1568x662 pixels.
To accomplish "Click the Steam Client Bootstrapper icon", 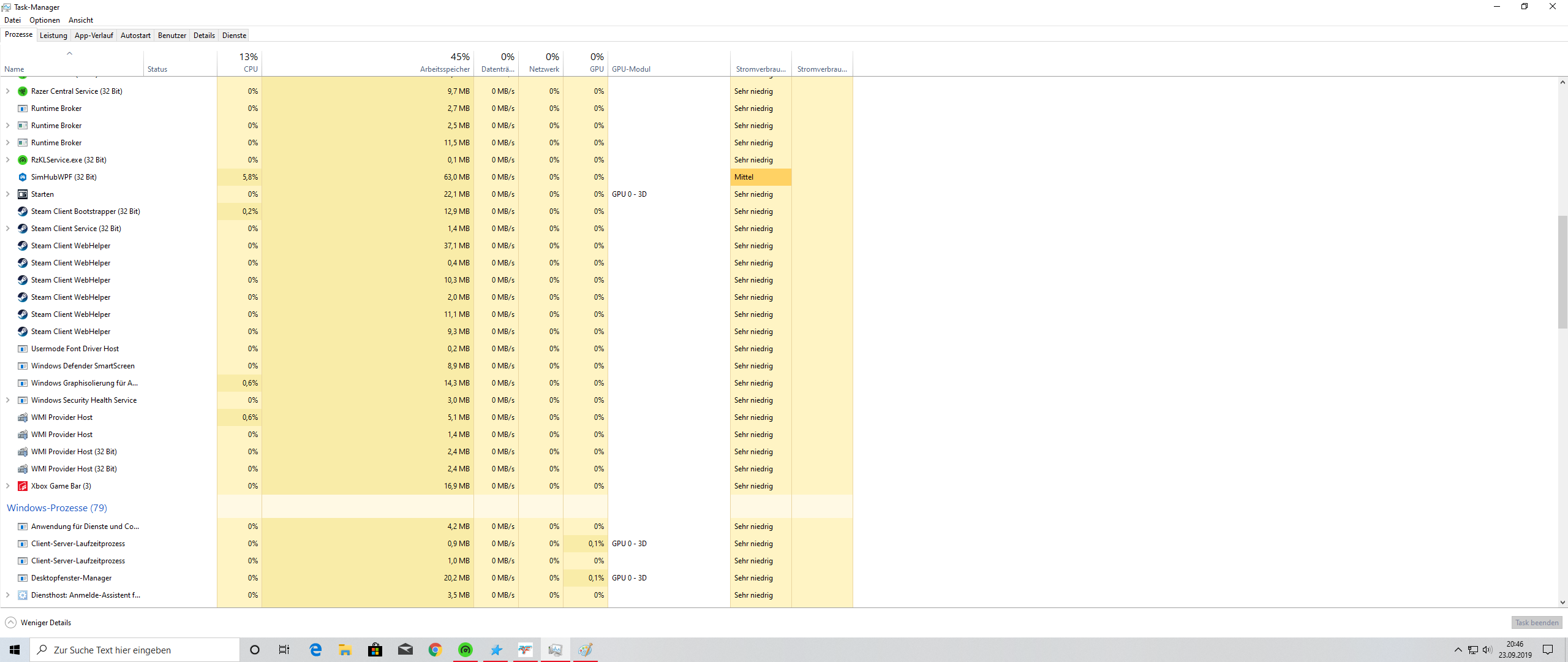I will (23, 211).
